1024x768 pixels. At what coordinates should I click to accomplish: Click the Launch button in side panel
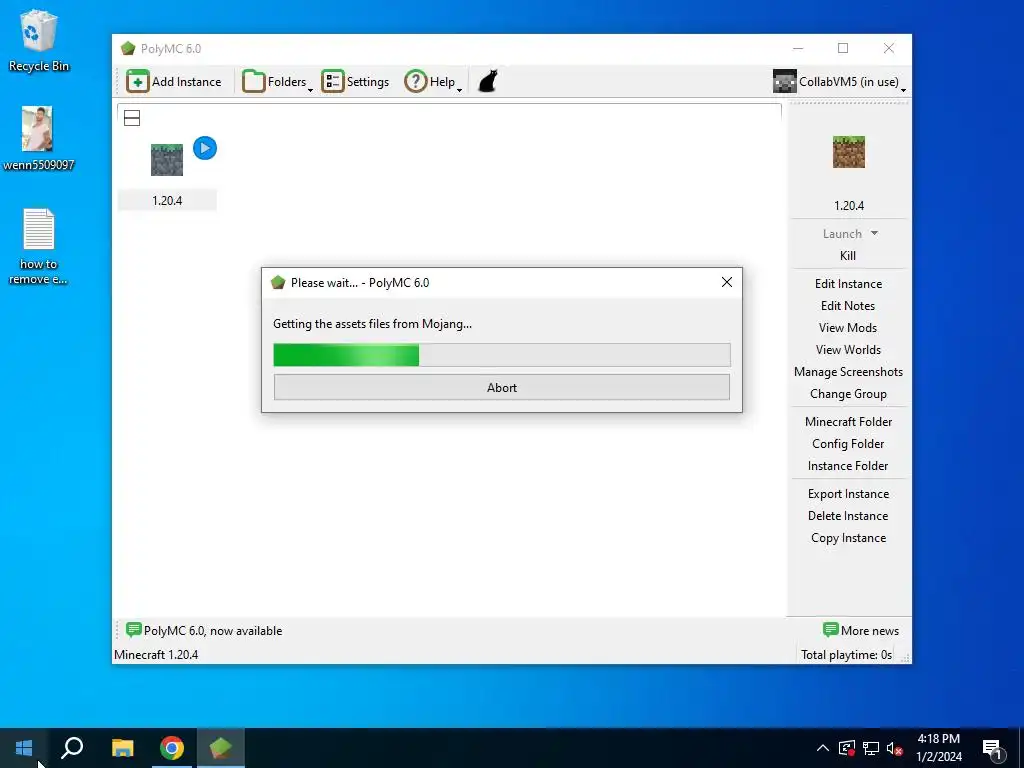[x=842, y=234]
